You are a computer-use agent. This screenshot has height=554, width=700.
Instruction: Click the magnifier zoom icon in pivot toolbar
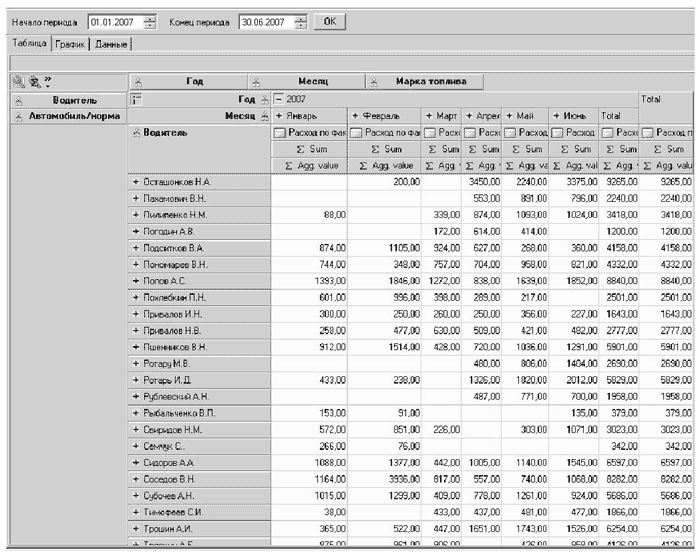(x=19, y=82)
